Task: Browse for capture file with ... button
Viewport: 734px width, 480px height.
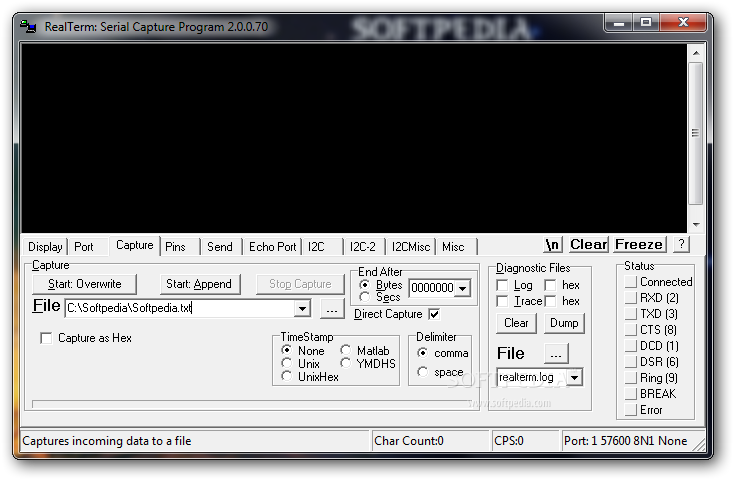Action: point(332,309)
